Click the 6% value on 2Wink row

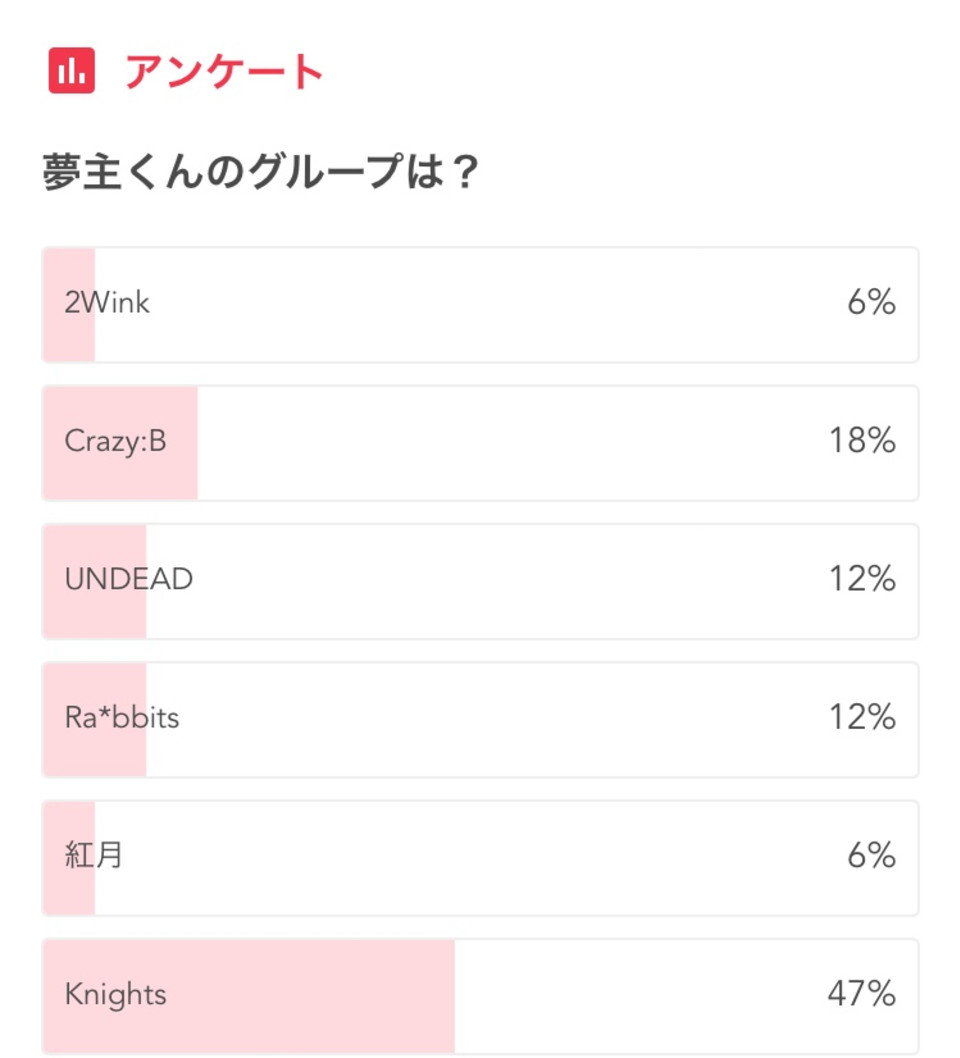(x=872, y=302)
